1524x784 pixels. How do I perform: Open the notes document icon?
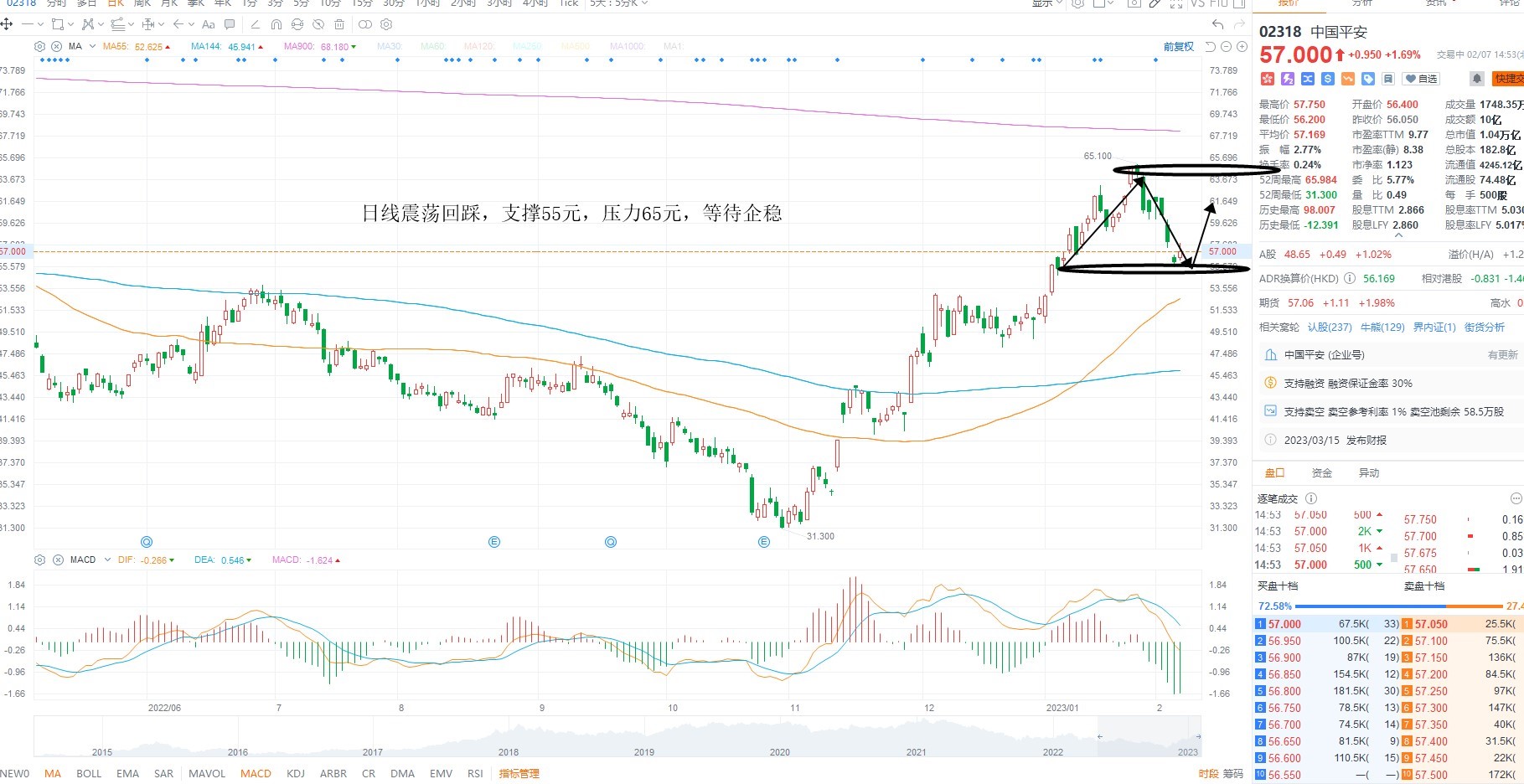pyautogui.click(x=1388, y=79)
